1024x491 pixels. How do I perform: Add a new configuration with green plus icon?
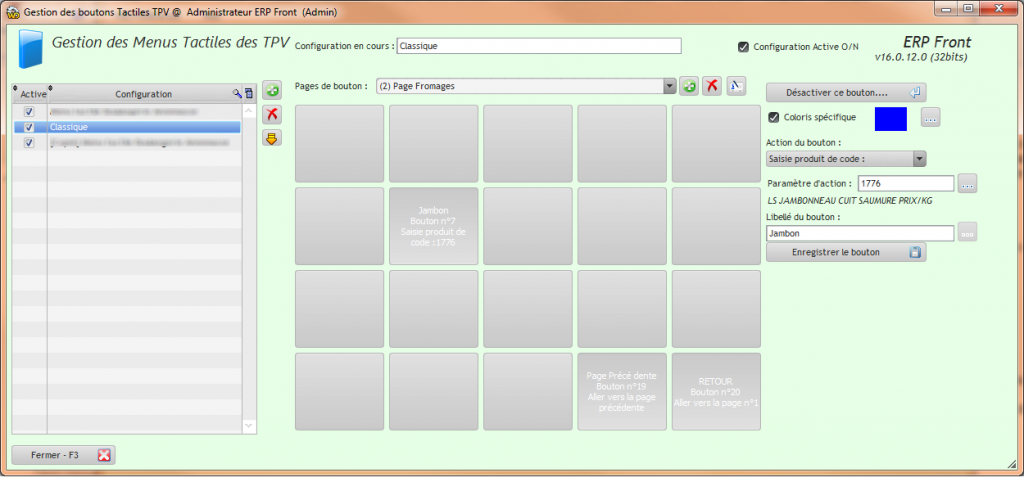270,92
